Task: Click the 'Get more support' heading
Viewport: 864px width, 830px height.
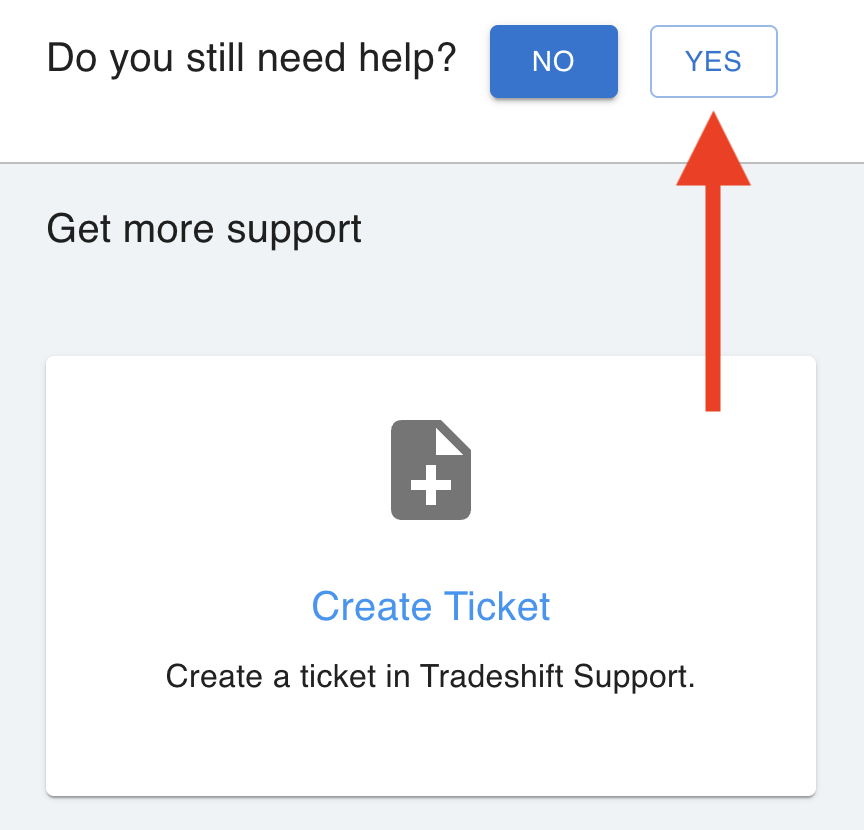Action: [x=204, y=229]
